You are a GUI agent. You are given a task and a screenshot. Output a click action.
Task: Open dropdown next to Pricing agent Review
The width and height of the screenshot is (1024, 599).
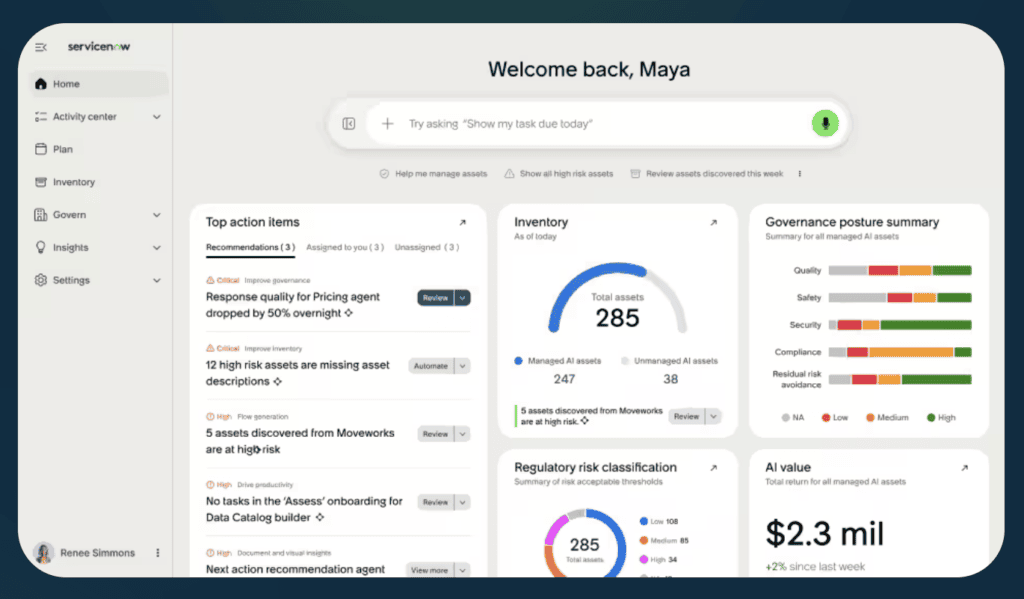click(x=462, y=298)
